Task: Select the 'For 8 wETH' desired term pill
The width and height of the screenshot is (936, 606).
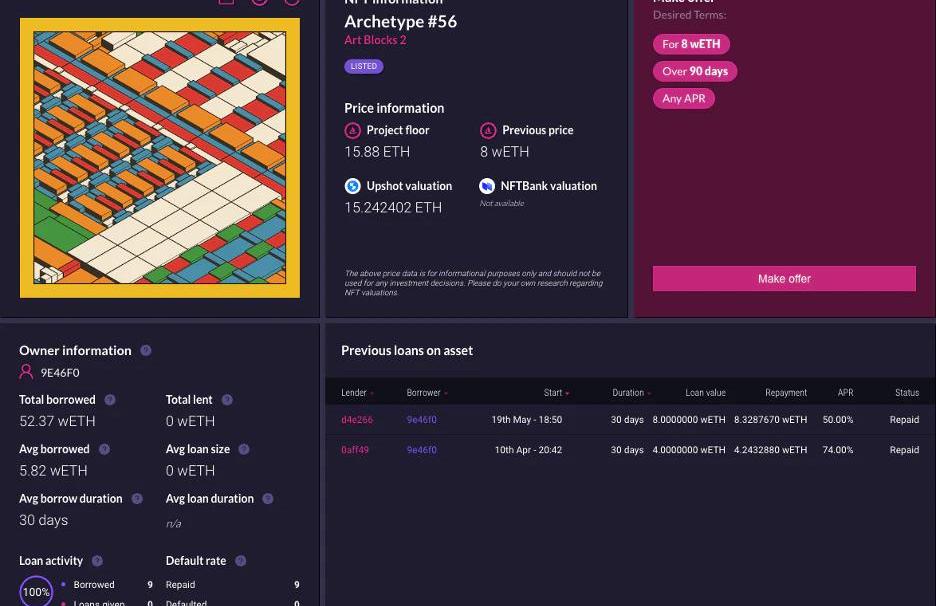Action: click(691, 44)
